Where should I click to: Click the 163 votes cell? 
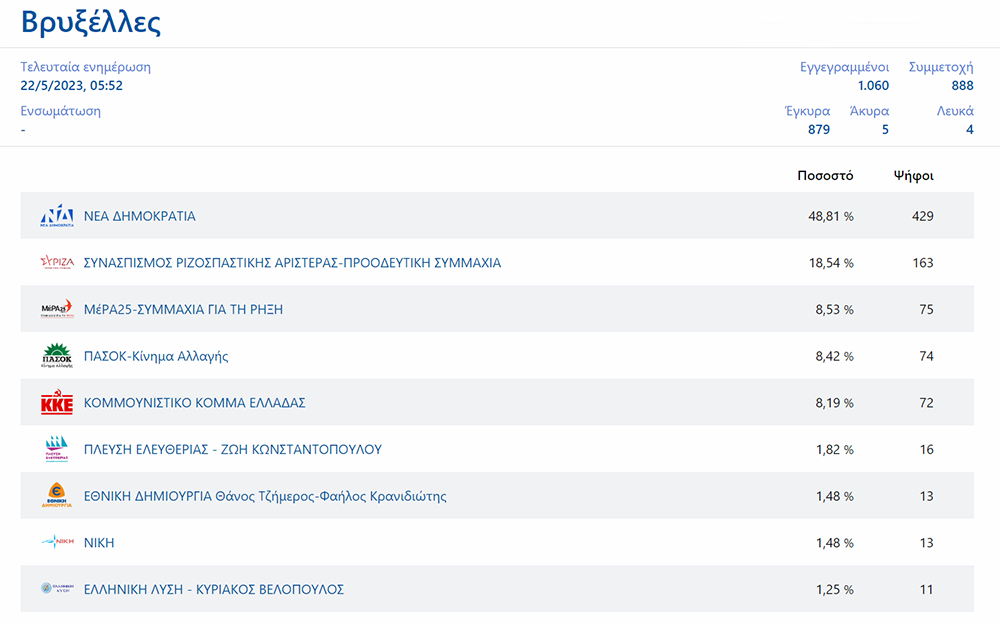tap(923, 263)
